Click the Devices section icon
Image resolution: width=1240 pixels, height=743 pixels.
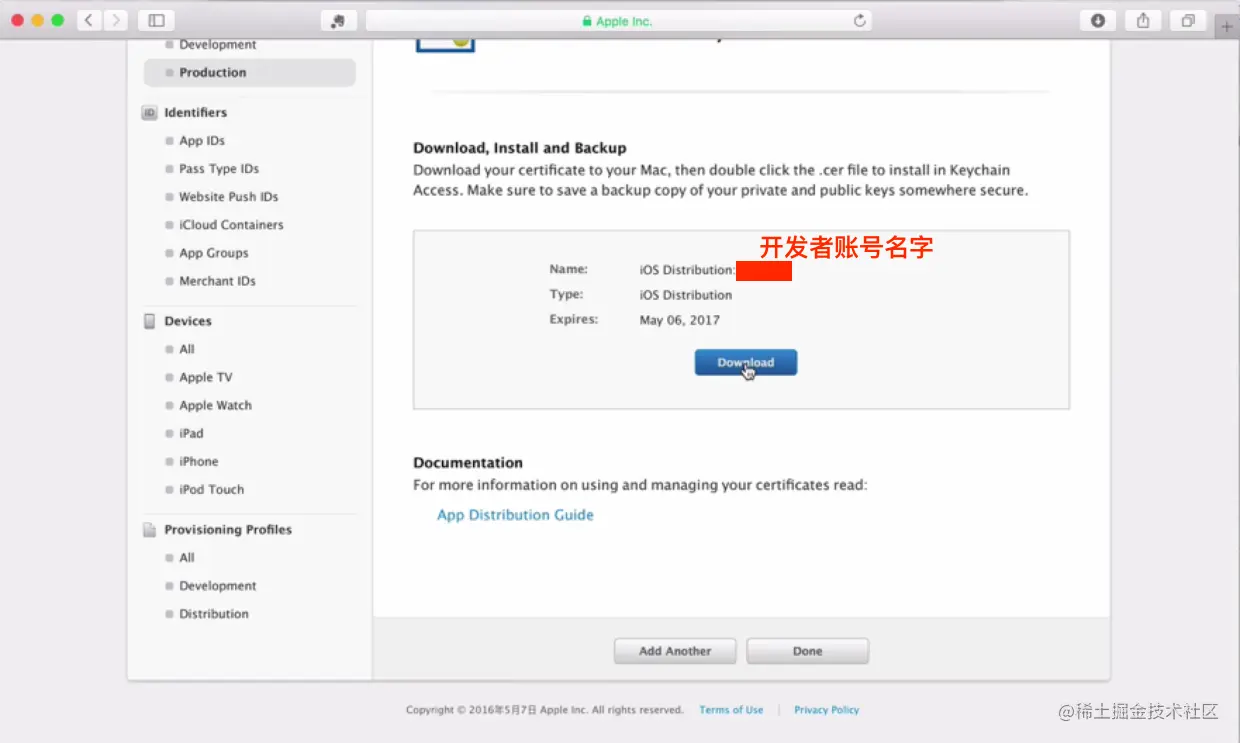[x=149, y=321]
